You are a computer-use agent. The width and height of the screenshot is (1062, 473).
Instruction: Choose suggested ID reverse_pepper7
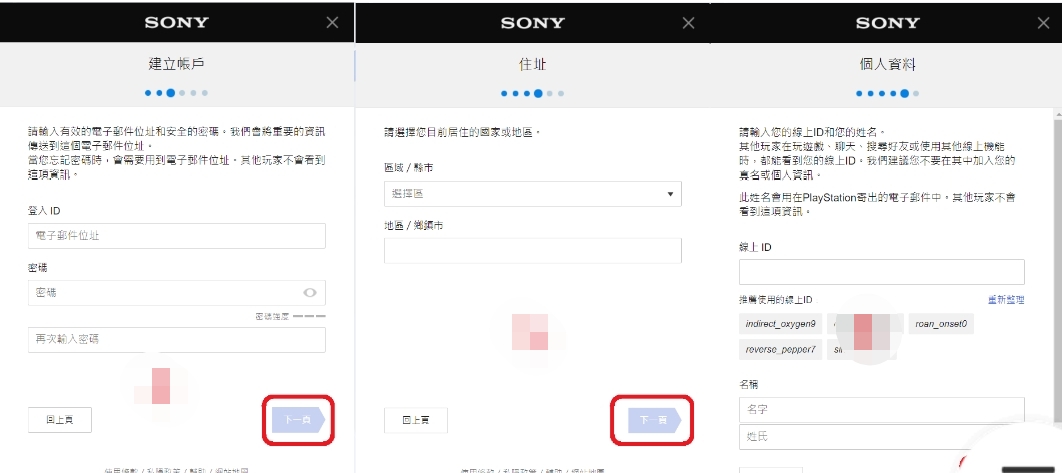[x=781, y=350]
